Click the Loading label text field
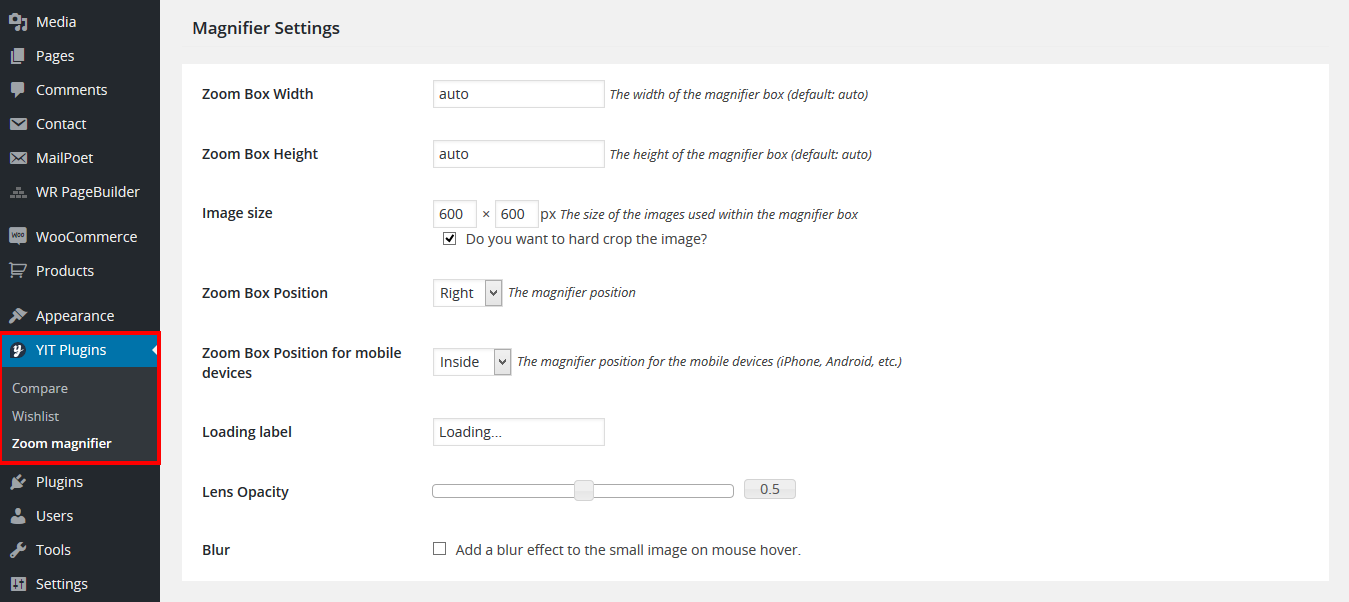Image resolution: width=1349 pixels, height=602 pixels. [x=518, y=431]
